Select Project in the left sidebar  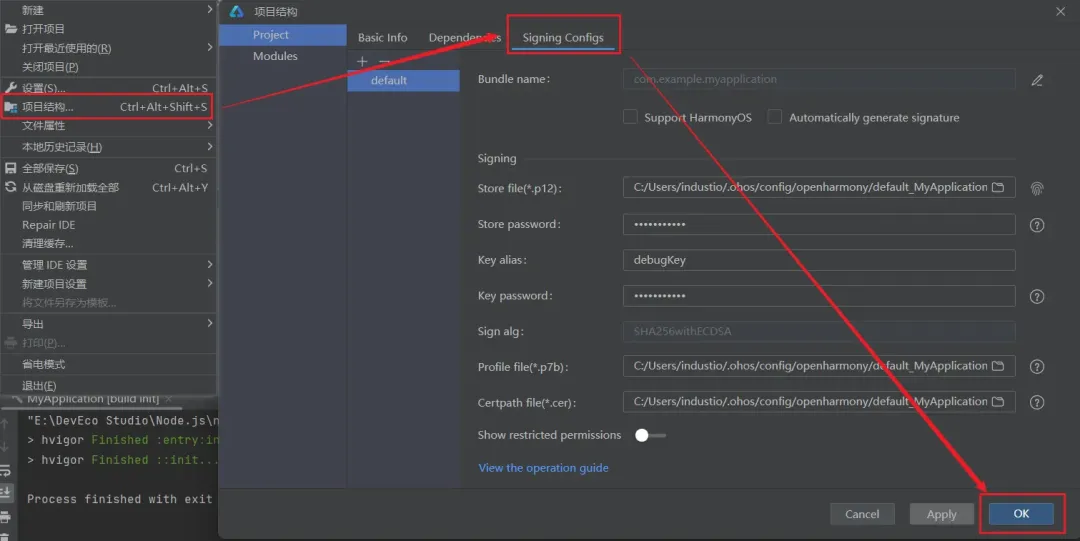point(282,34)
